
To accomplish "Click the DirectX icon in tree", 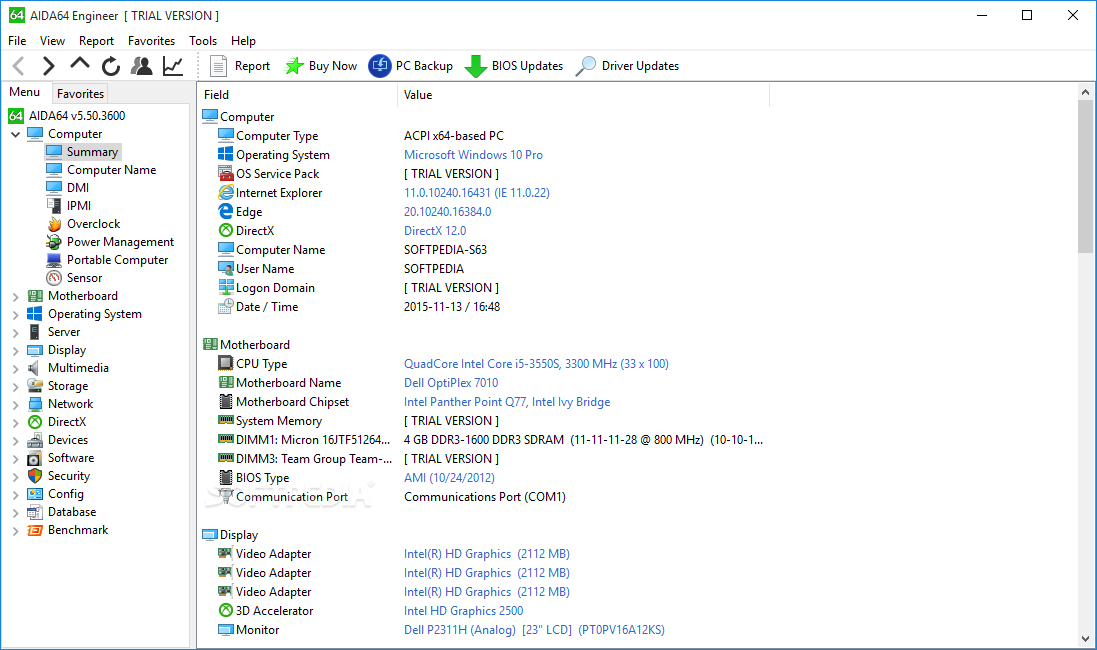I will tap(35, 422).
